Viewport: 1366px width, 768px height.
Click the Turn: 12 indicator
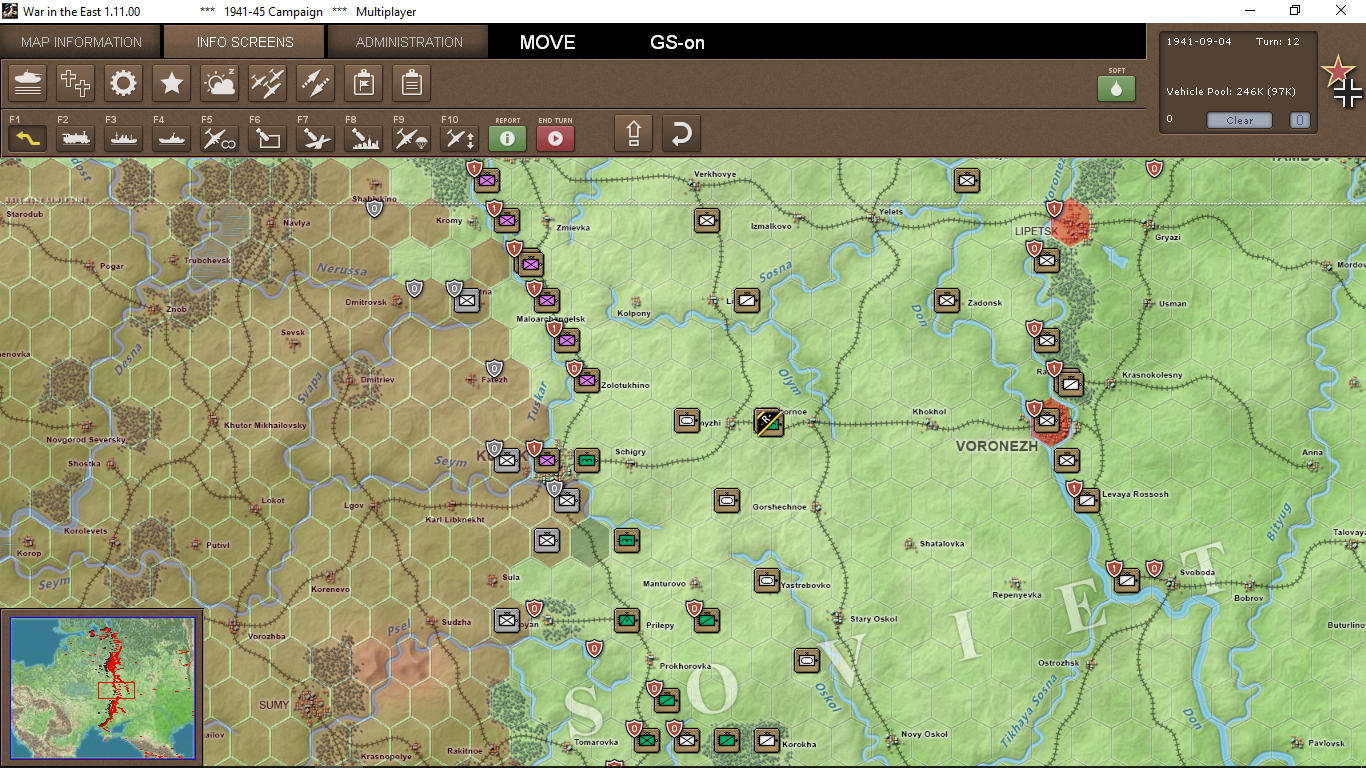(x=1280, y=41)
